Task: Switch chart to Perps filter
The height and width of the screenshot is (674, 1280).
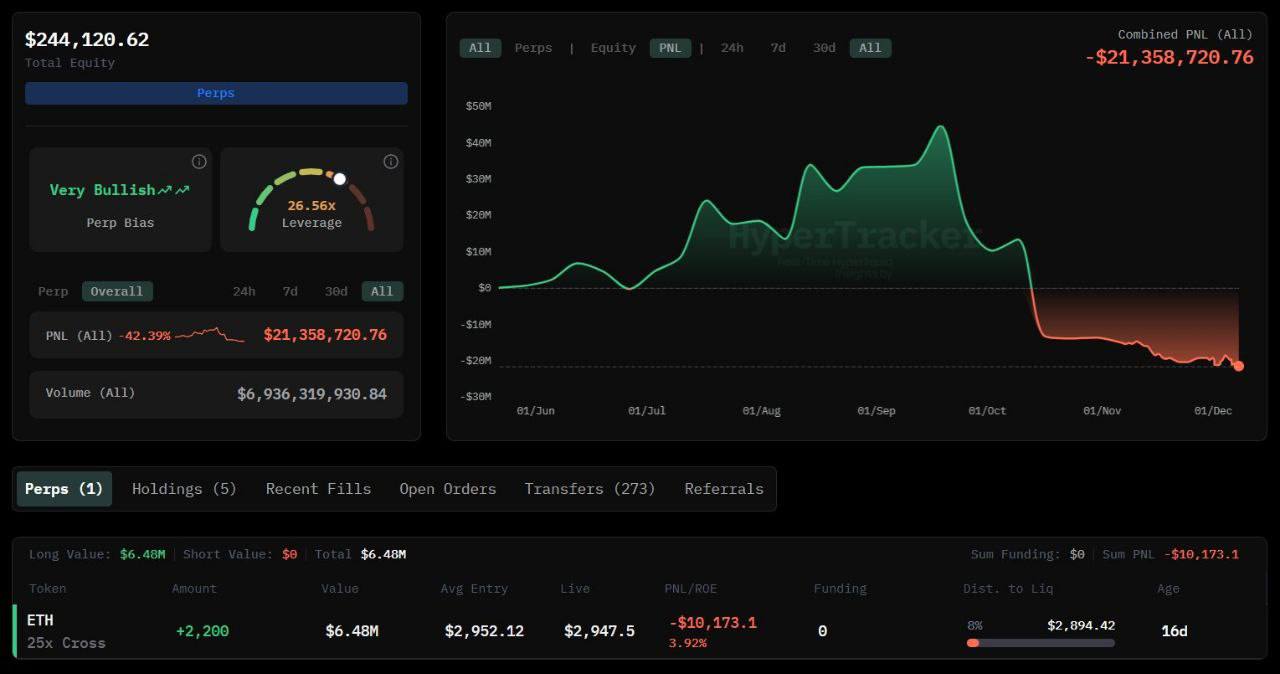Action: tap(533, 48)
